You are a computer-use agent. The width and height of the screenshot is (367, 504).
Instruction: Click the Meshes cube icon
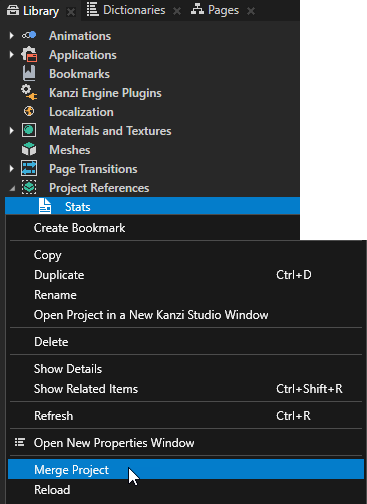pos(29,149)
